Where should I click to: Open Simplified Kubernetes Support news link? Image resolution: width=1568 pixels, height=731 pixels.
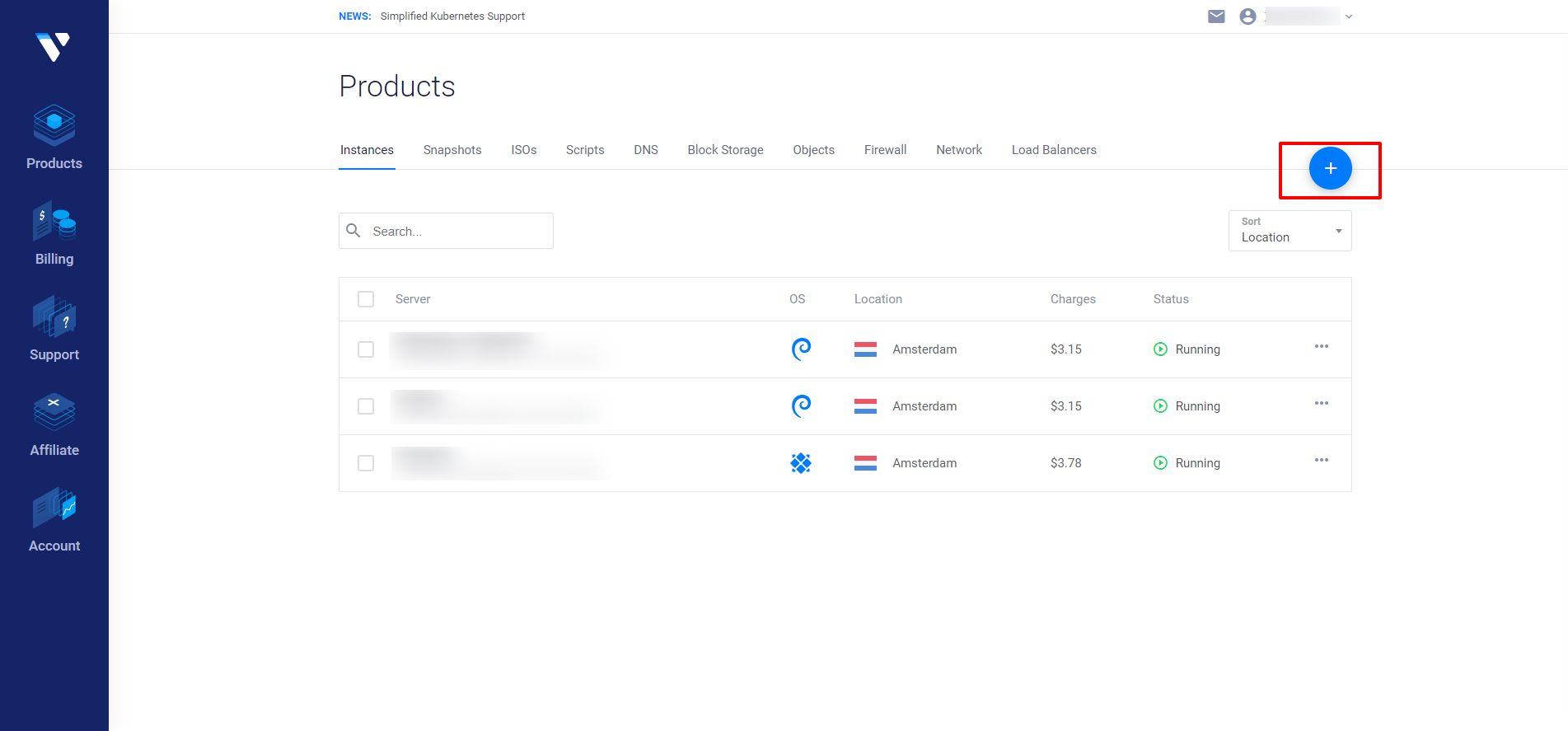coord(452,16)
